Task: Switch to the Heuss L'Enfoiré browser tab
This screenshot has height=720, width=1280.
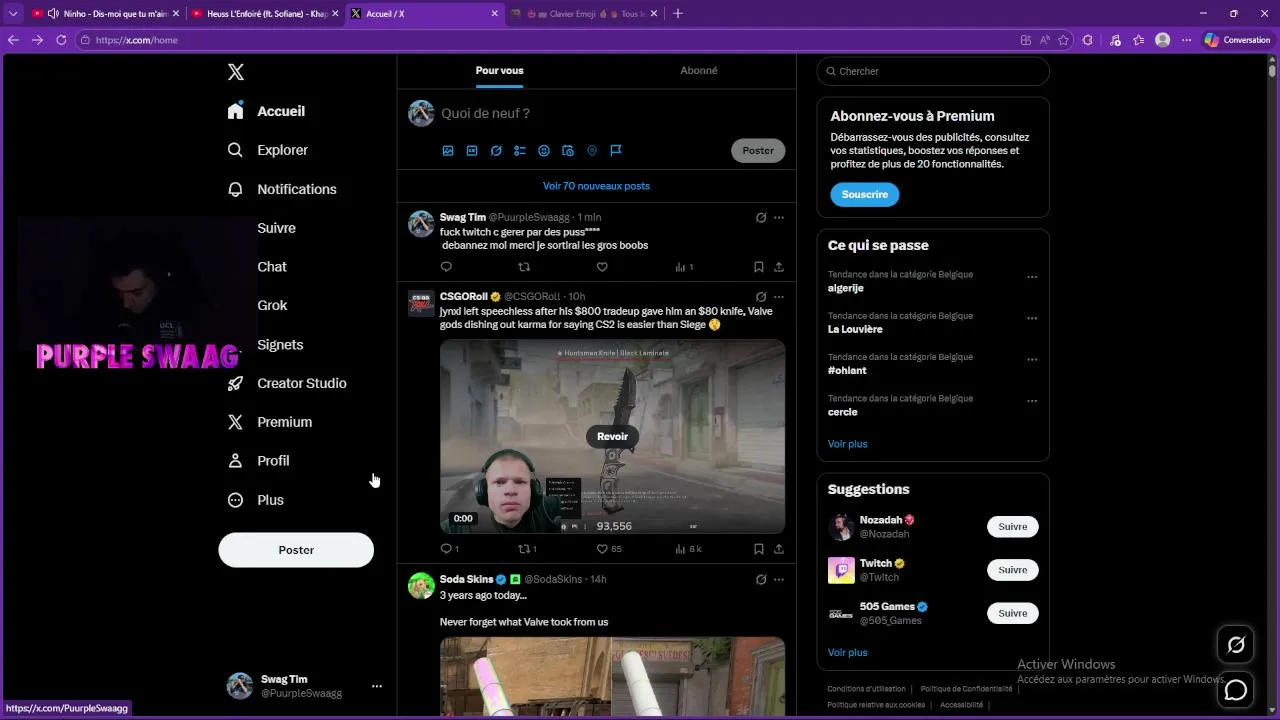Action: pos(266,14)
